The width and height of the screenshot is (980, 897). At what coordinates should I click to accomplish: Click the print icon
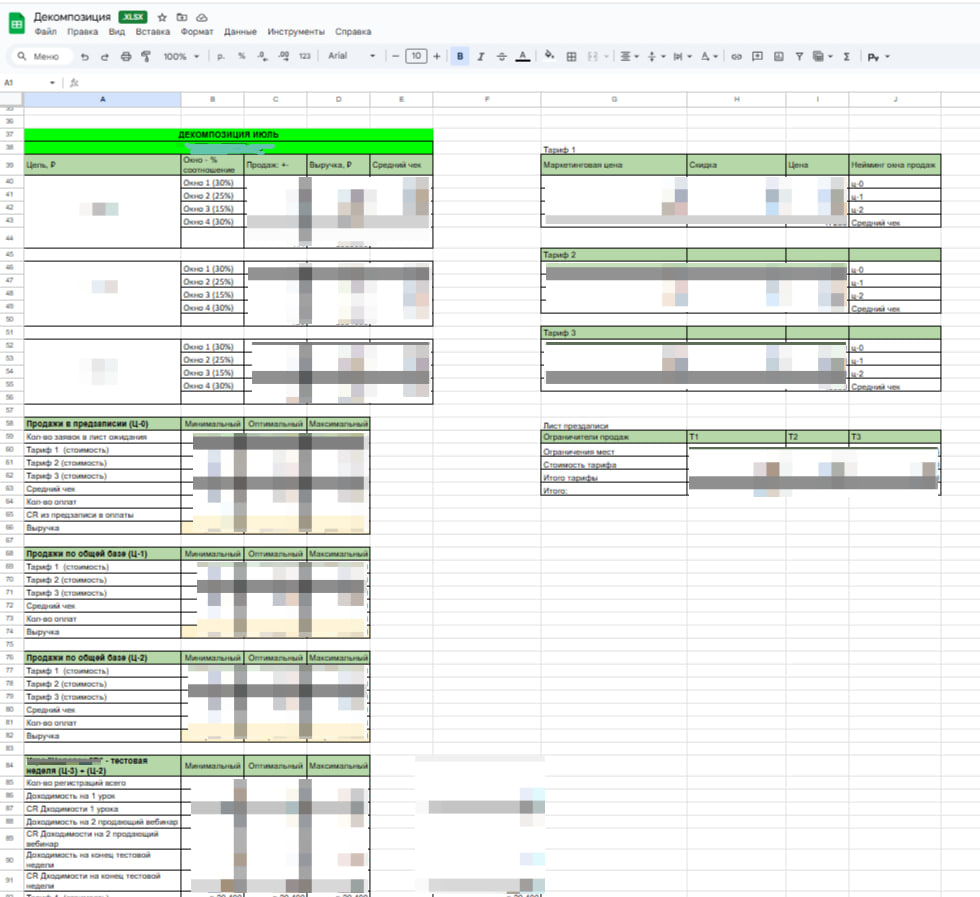click(x=125, y=57)
